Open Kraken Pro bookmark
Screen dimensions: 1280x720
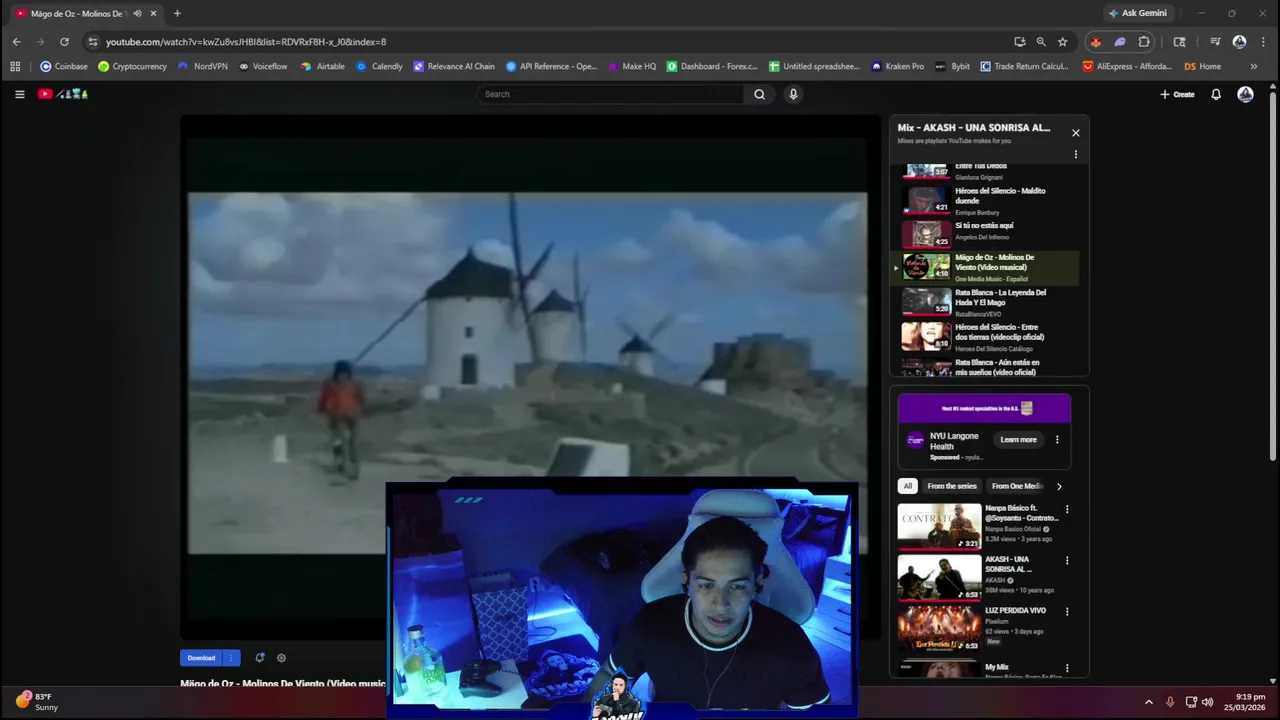point(897,66)
